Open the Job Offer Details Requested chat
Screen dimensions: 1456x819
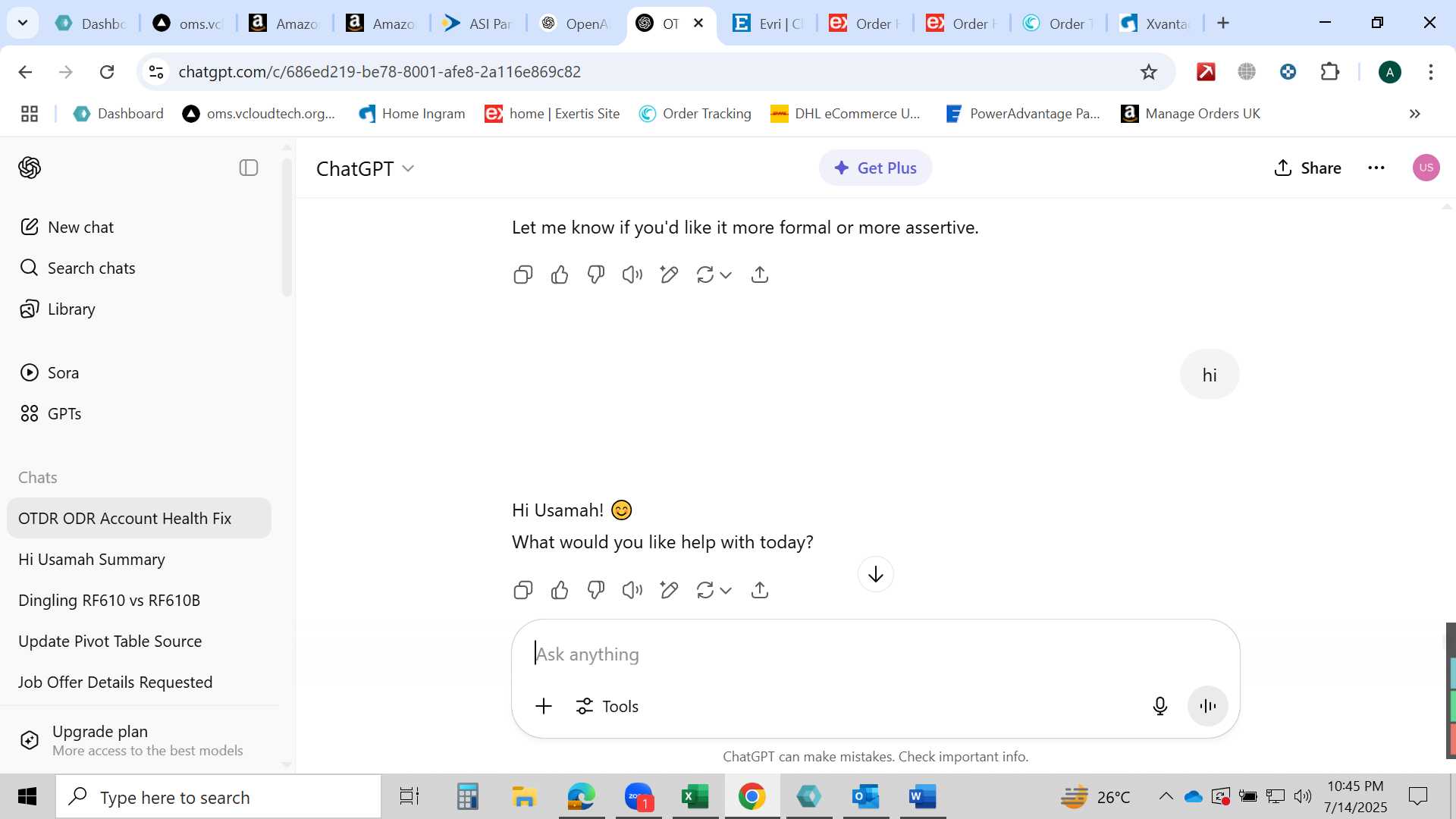click(x=139, y=682)
